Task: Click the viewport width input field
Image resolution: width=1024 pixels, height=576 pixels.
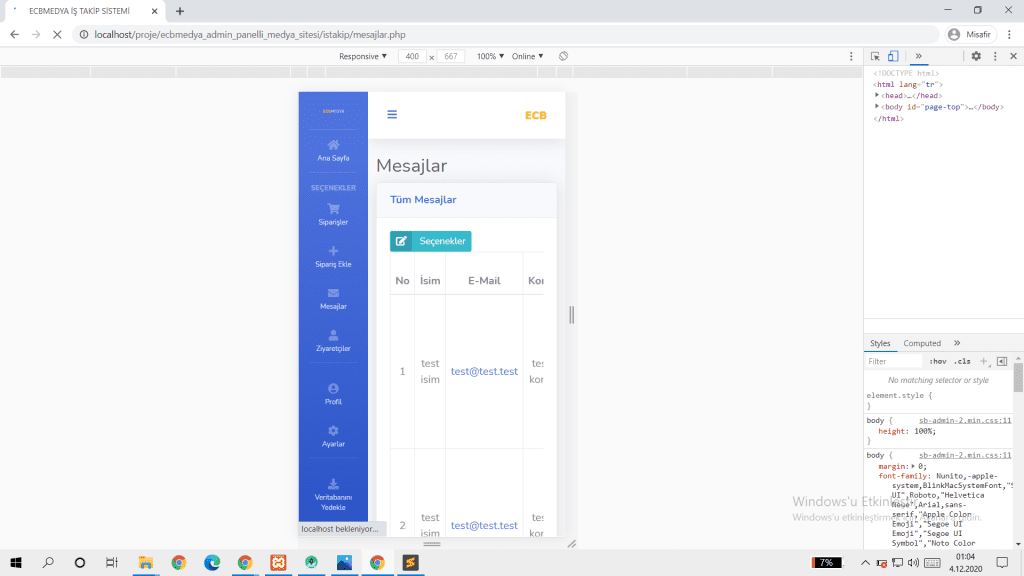Action: [x=412, y=56]
